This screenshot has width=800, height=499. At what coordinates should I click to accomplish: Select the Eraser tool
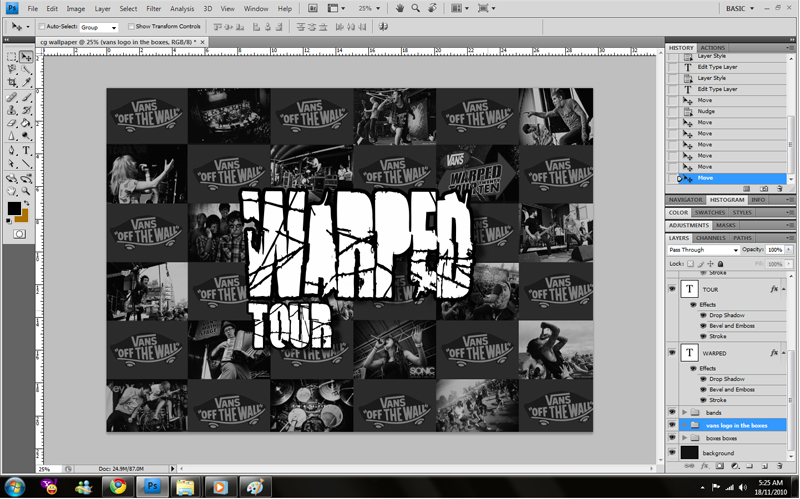[x=12, y=123]
